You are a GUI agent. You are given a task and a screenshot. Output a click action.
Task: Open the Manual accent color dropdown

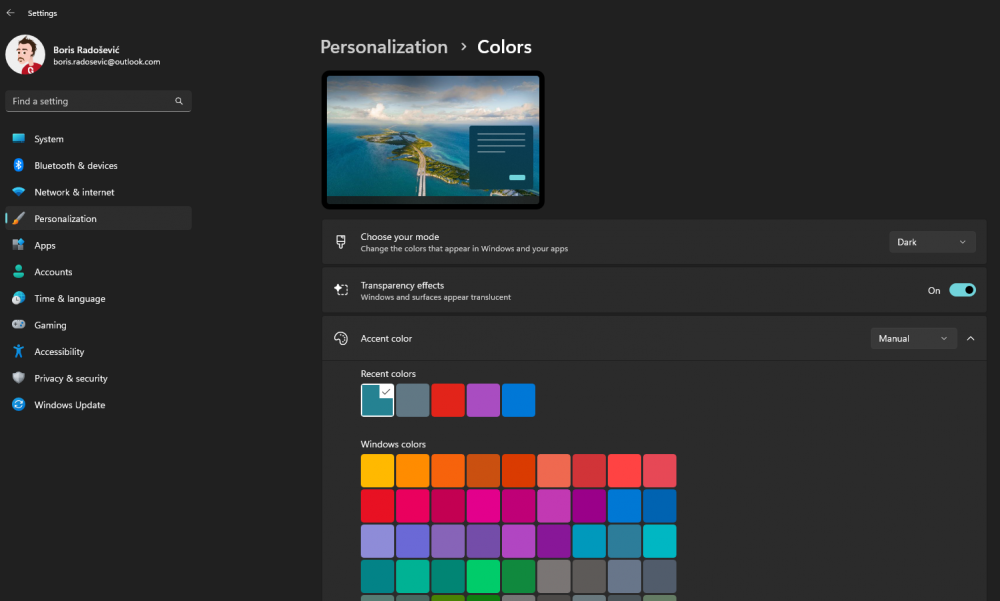[x=913, y=339]
